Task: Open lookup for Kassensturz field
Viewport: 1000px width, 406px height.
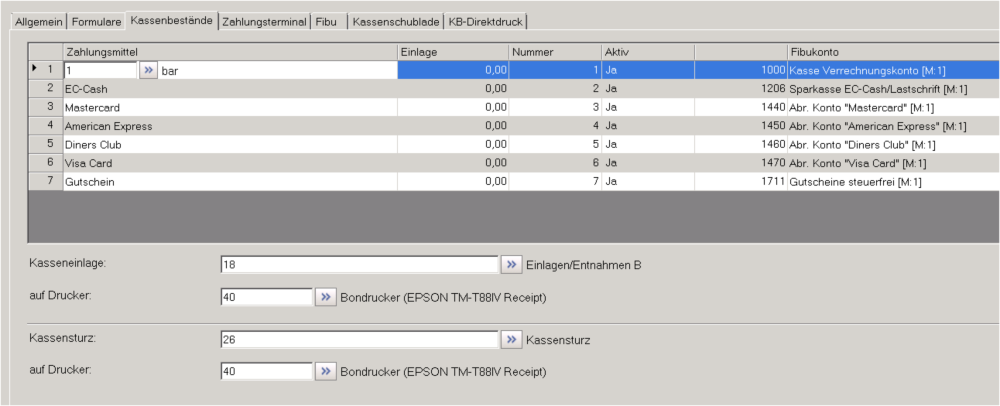Action: tap(511, 339)
